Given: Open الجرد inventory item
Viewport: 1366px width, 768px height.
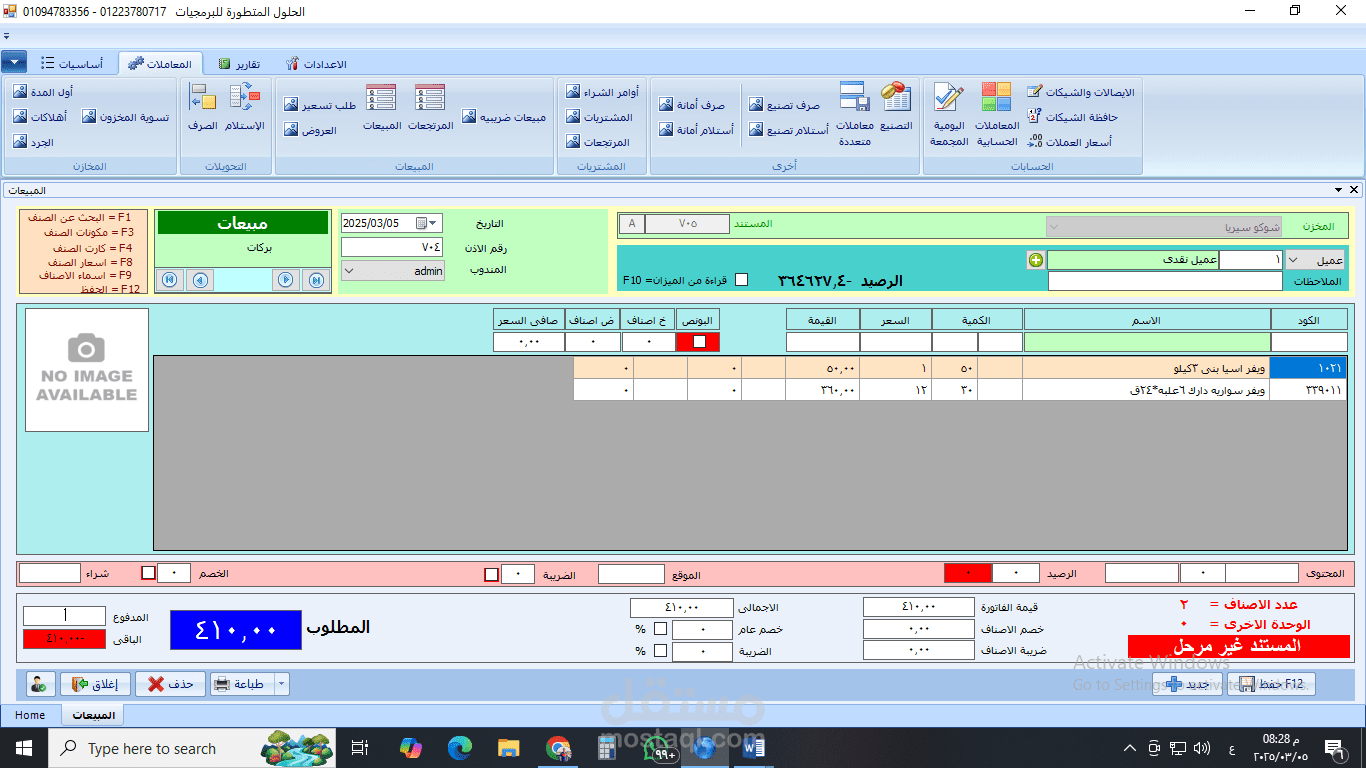Looking at the screenshot, I should coord(33,142).
